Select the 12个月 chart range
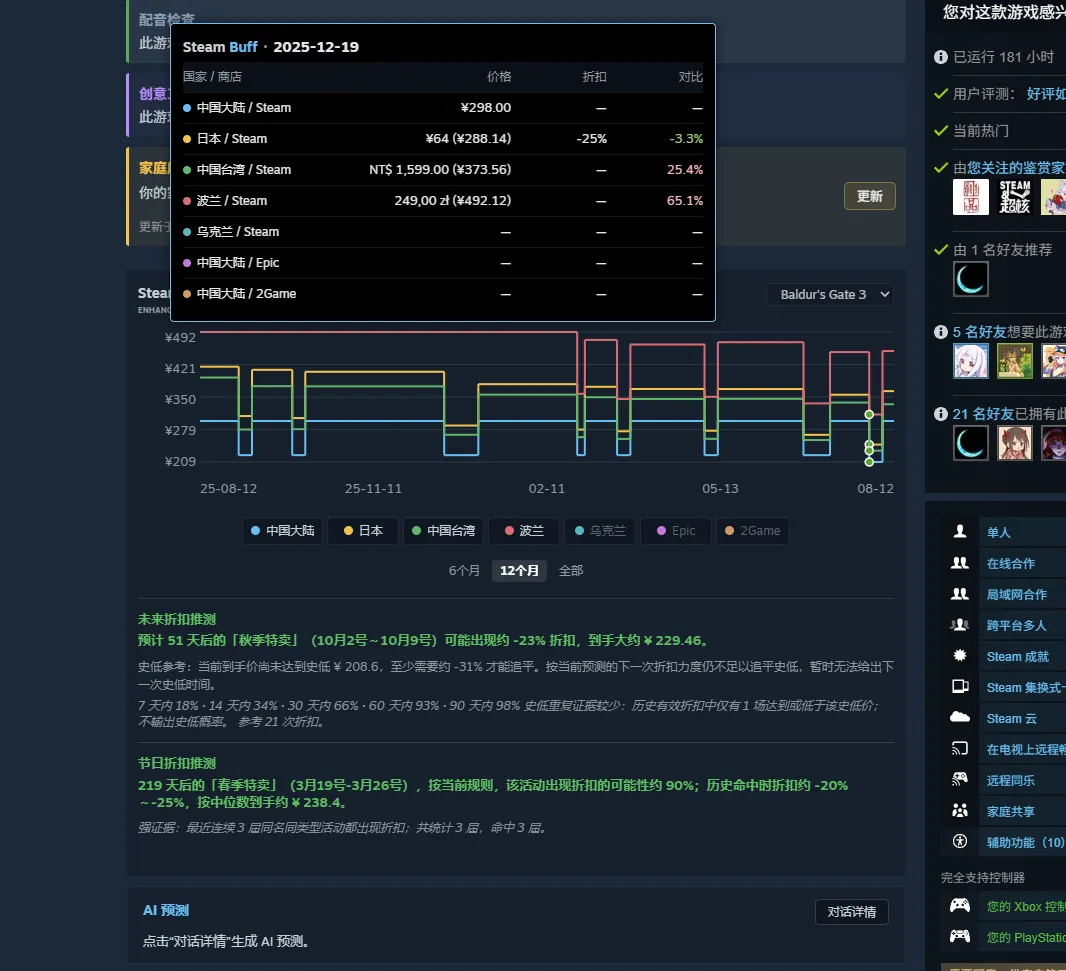 (519, 570)
